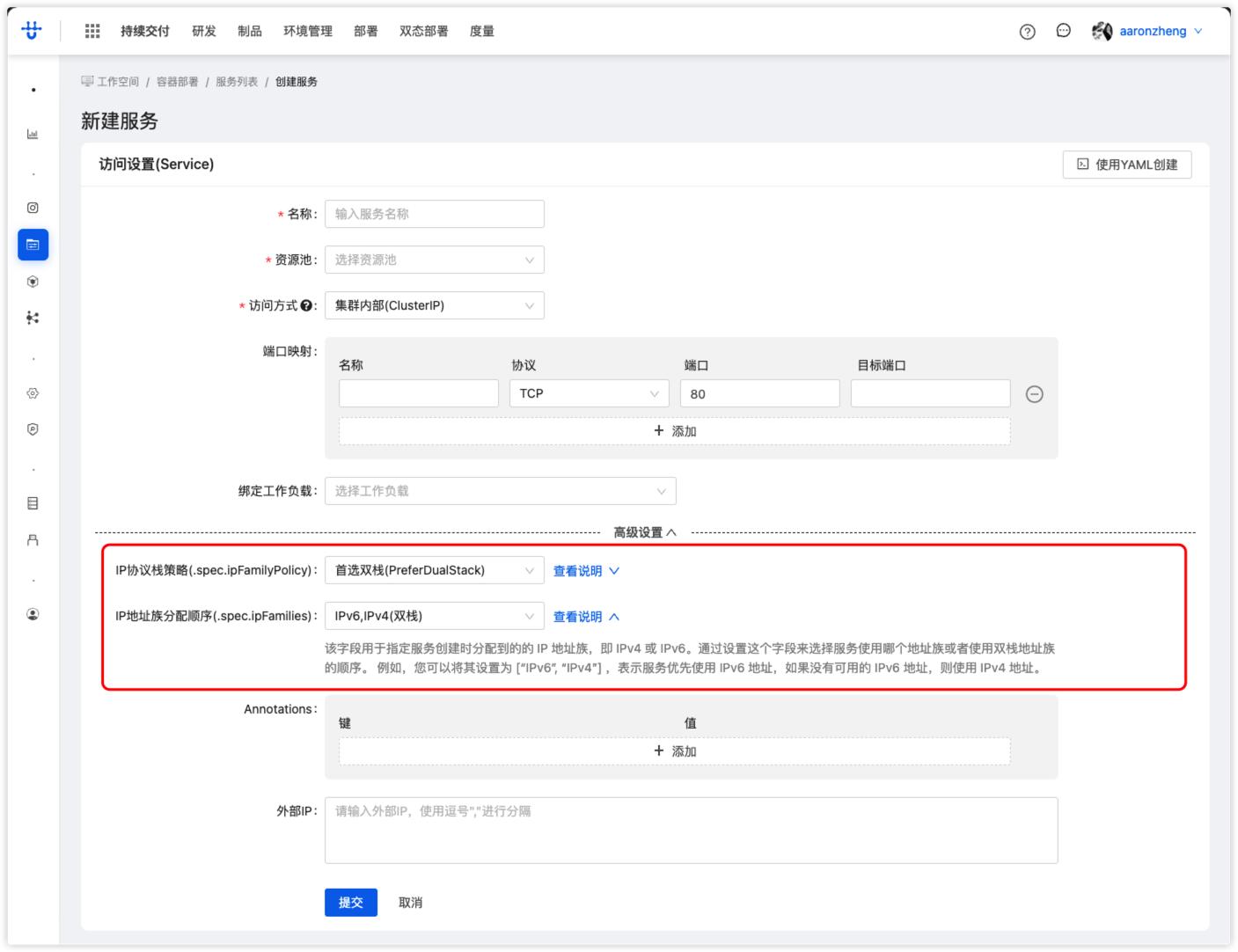Open the 绑定工作负载 workload dropdown
Screen dimensions: 1238x952
(x=500, y=491)
